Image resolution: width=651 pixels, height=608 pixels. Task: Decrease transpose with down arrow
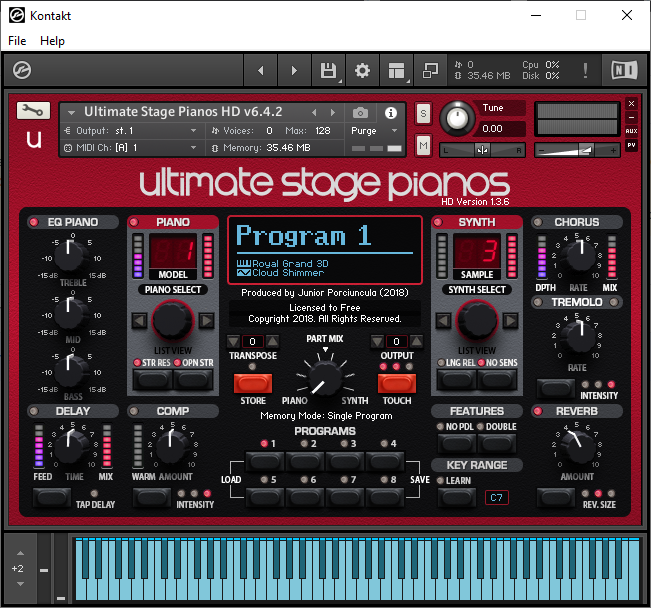233,341
